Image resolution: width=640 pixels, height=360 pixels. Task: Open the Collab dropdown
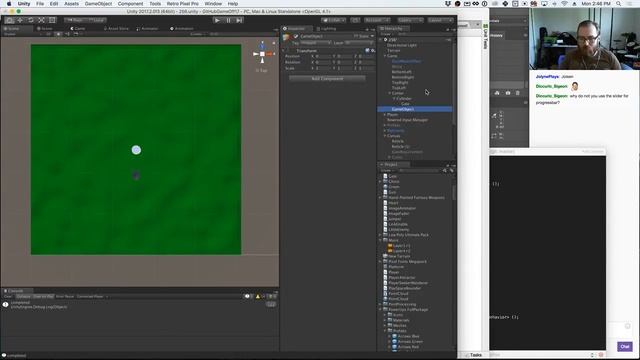coord(333,20)
